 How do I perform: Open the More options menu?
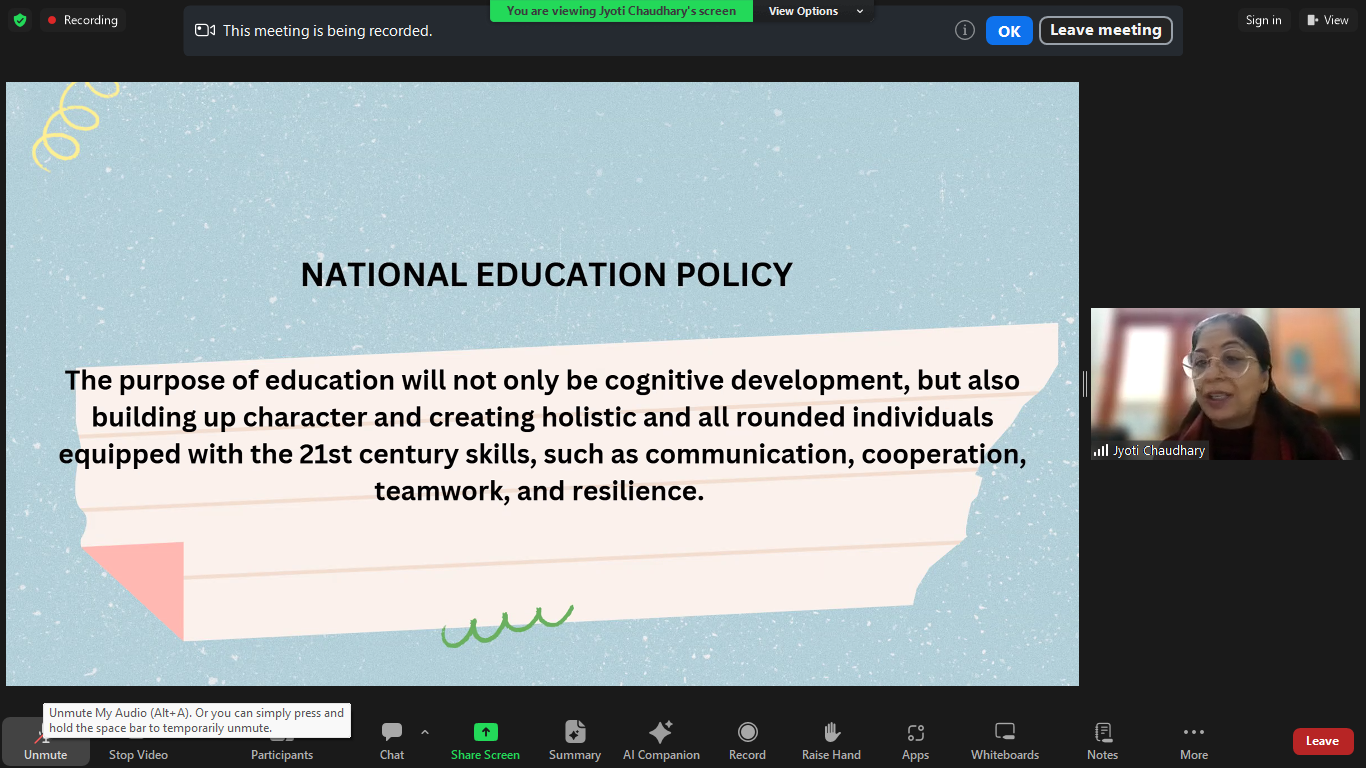coord(1194,742)
